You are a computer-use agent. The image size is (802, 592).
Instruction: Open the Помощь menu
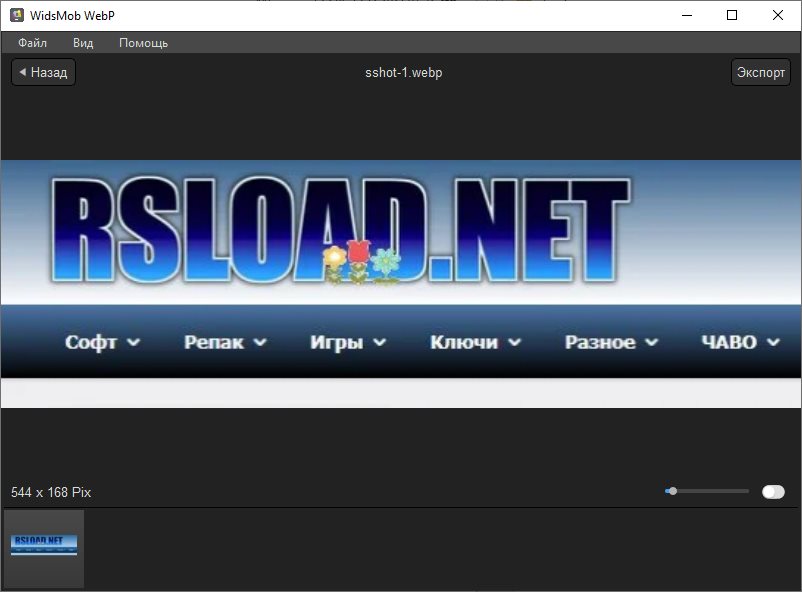click(x=143, y=43)
